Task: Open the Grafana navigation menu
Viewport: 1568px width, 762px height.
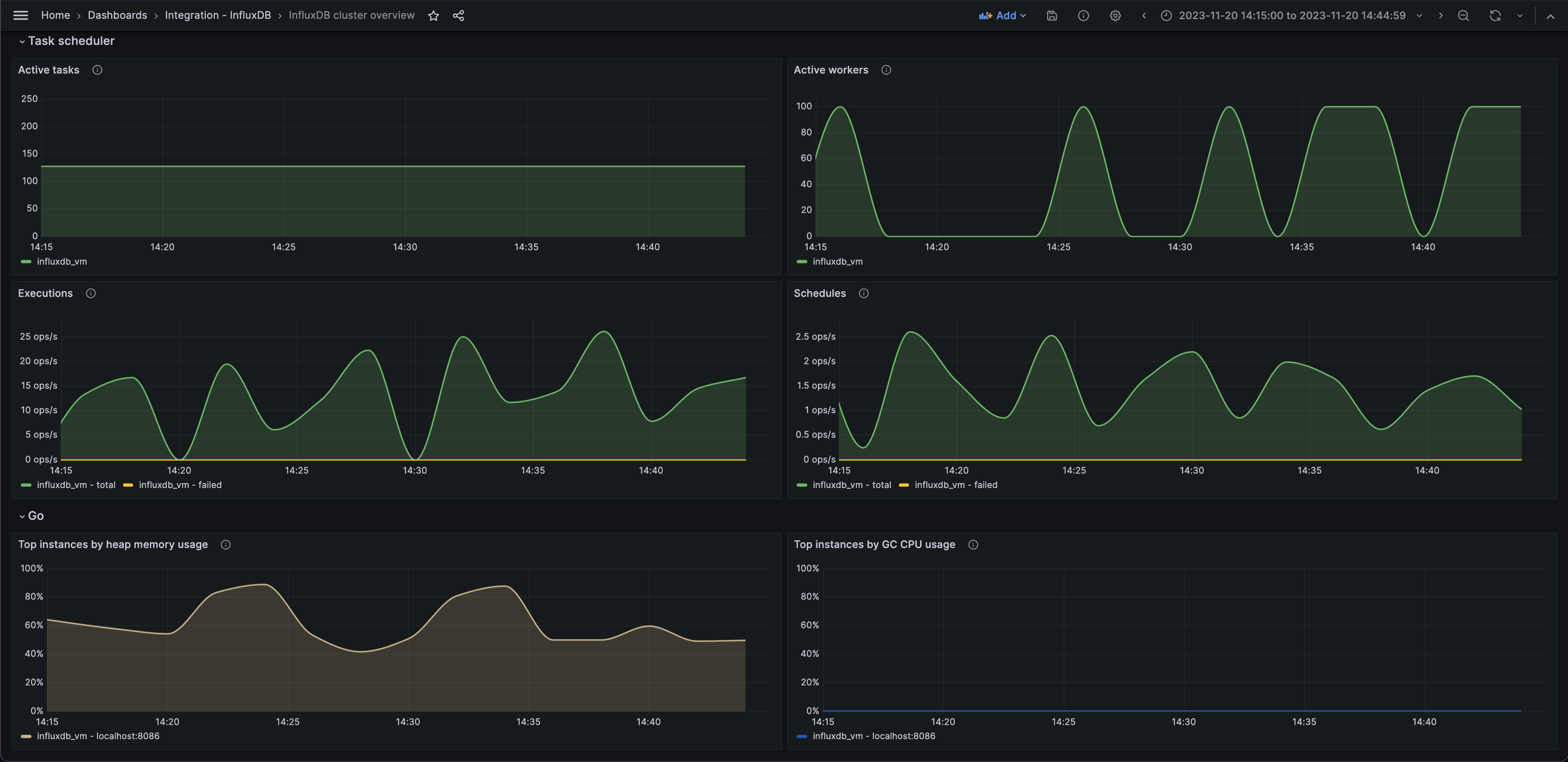Action: coord(20,15)
